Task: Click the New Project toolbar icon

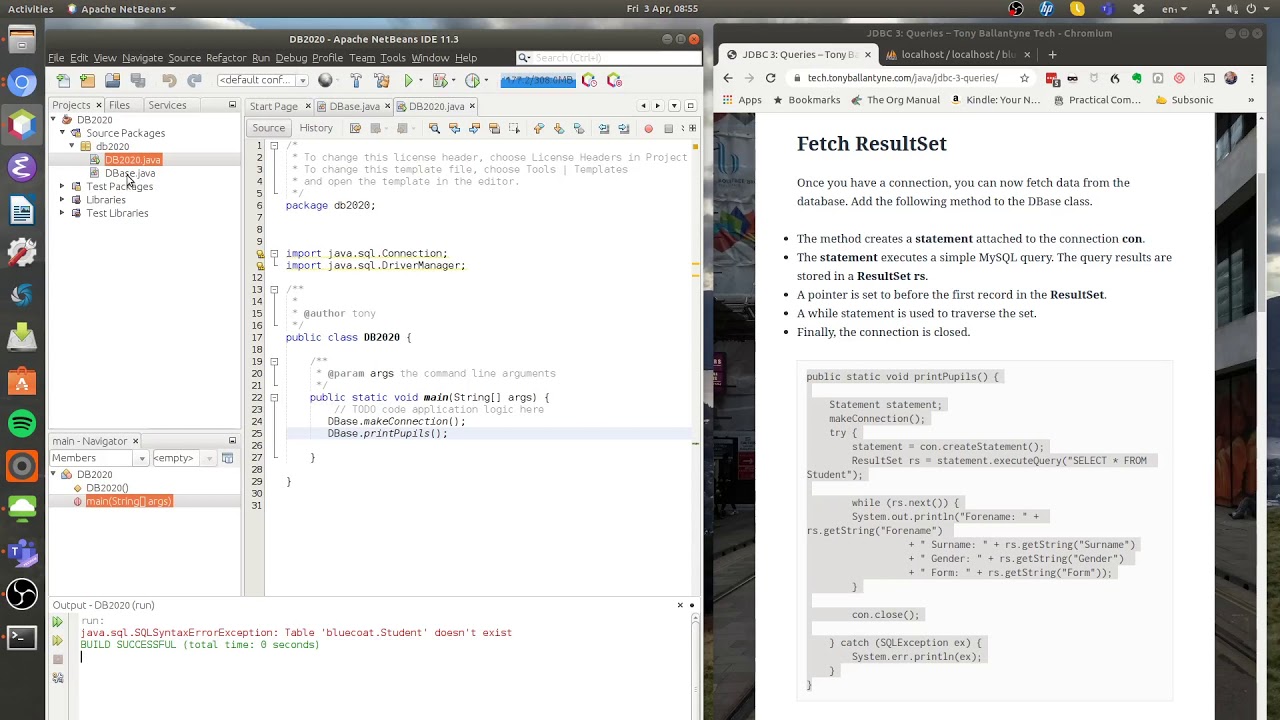Action: 88,80
